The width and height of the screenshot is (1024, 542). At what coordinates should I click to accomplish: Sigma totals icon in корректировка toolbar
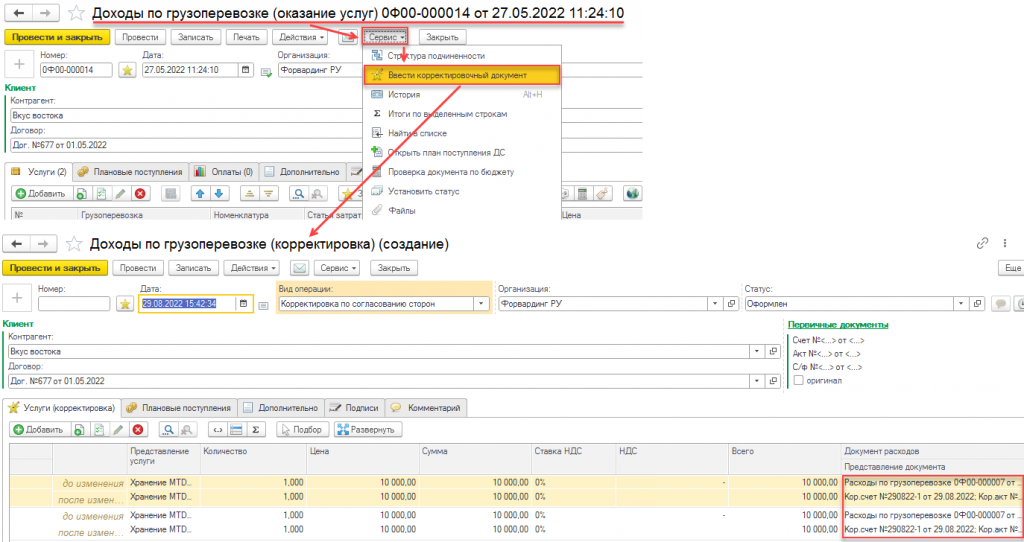pos(255,430)
